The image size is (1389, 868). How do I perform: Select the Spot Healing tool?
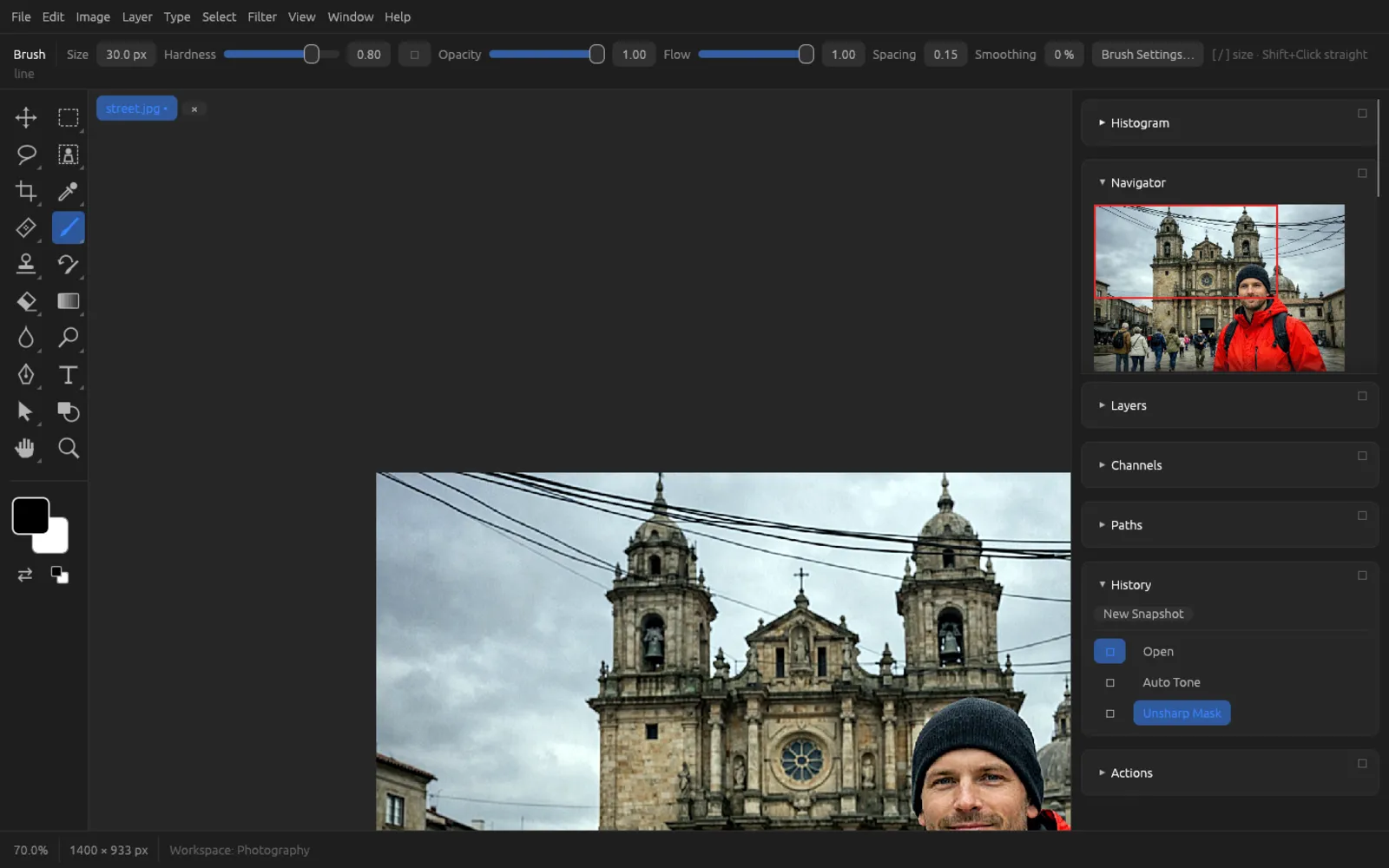[26, 227]
